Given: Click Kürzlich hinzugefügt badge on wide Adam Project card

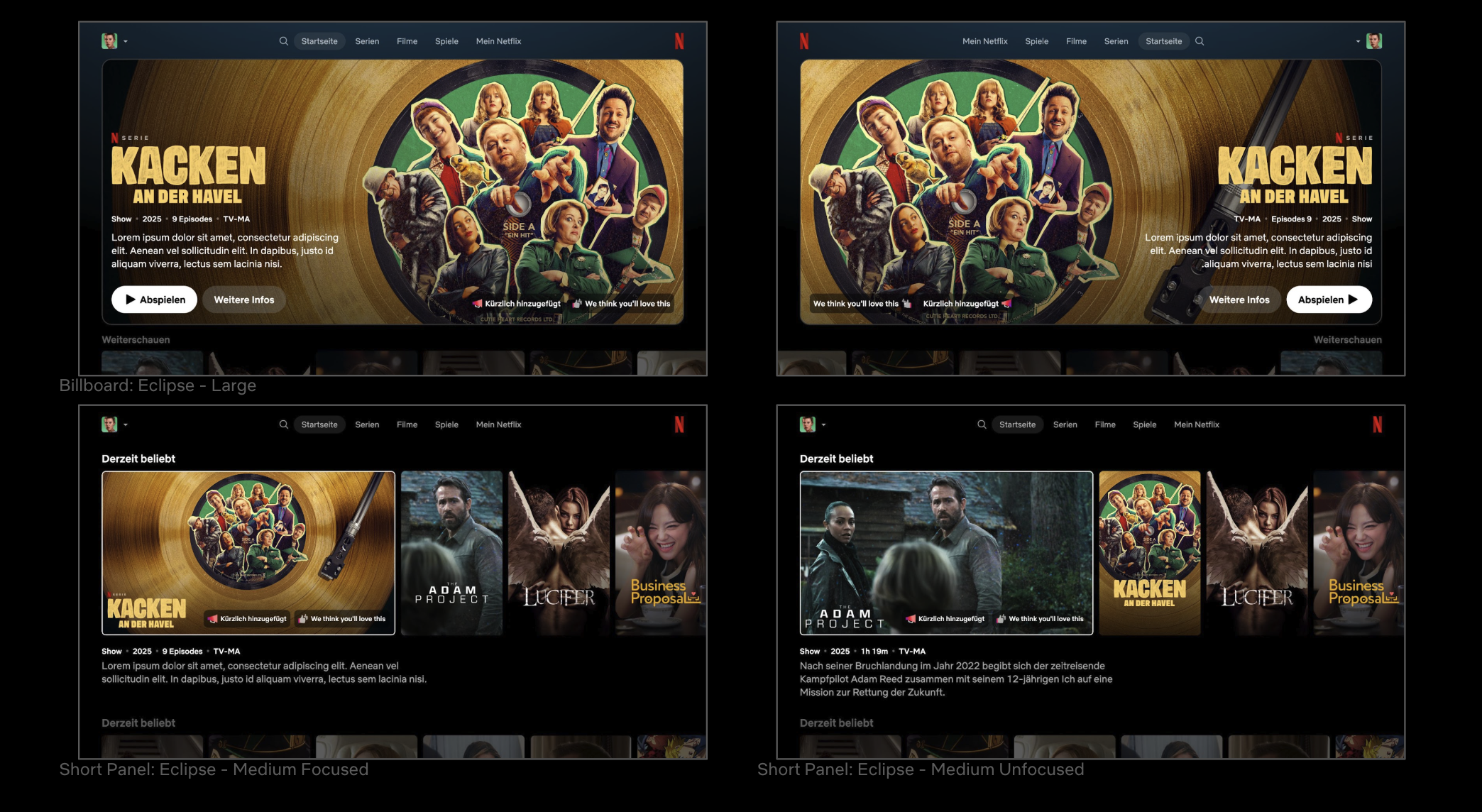Looking at the screenshot, I should 945,619.
